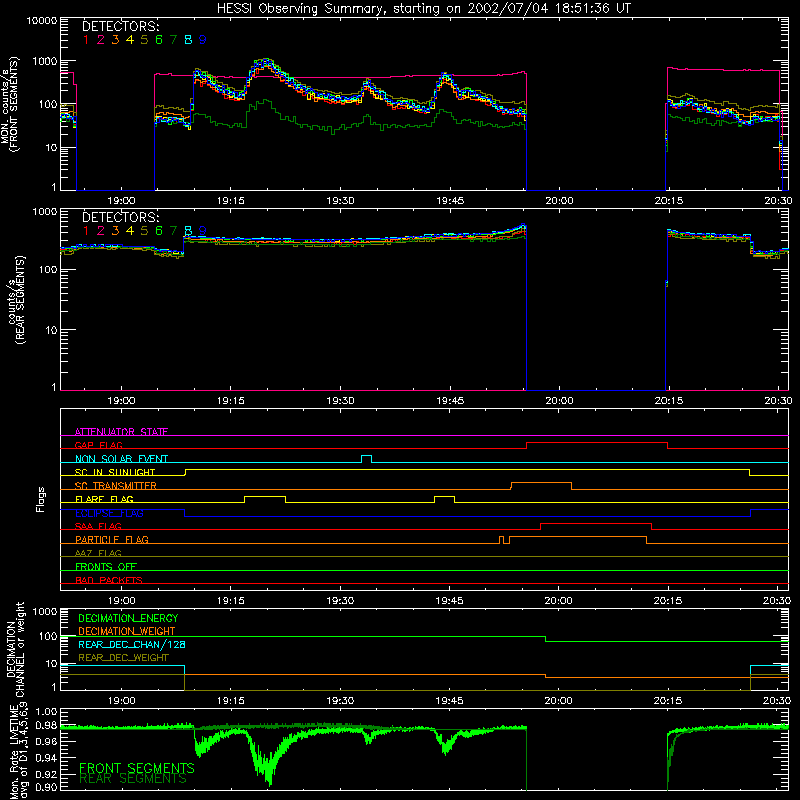Viewport: 800px width, 800px height.
Task: Click the DECIMATION CHANNEL or weight axis title
Action: (15, 649)
